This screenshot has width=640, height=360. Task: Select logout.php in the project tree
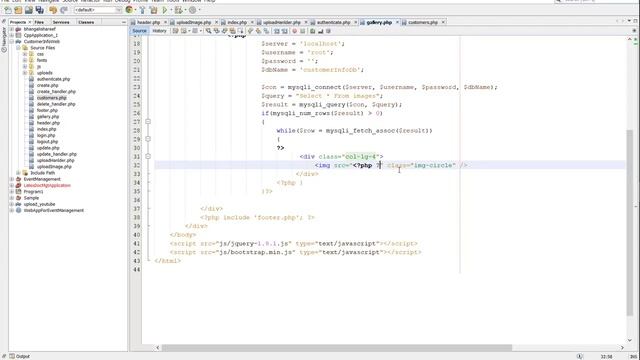(47, 142)
